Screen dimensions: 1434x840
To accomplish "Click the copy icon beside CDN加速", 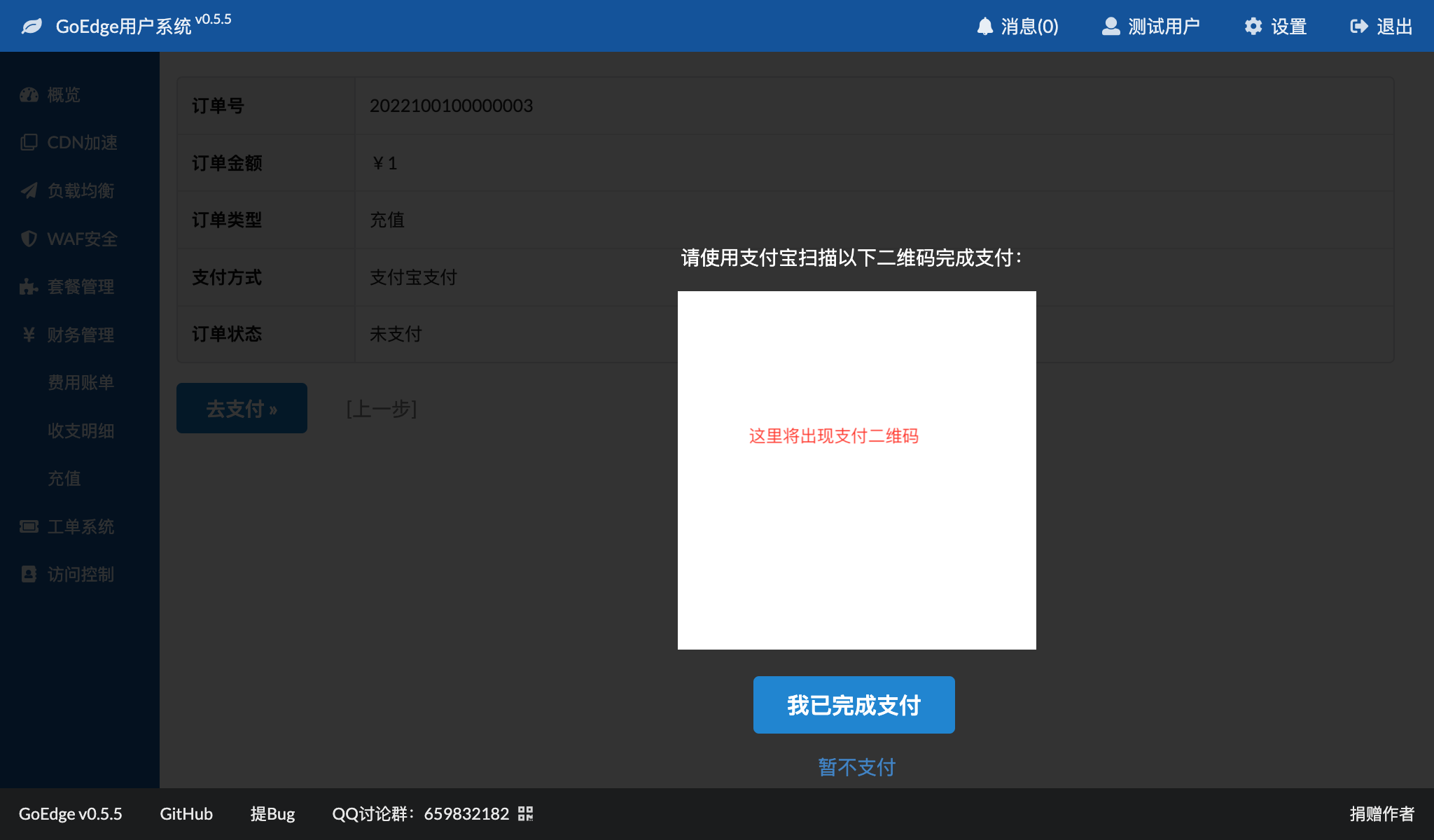I will pyautogui.click(x=29, y=142).
